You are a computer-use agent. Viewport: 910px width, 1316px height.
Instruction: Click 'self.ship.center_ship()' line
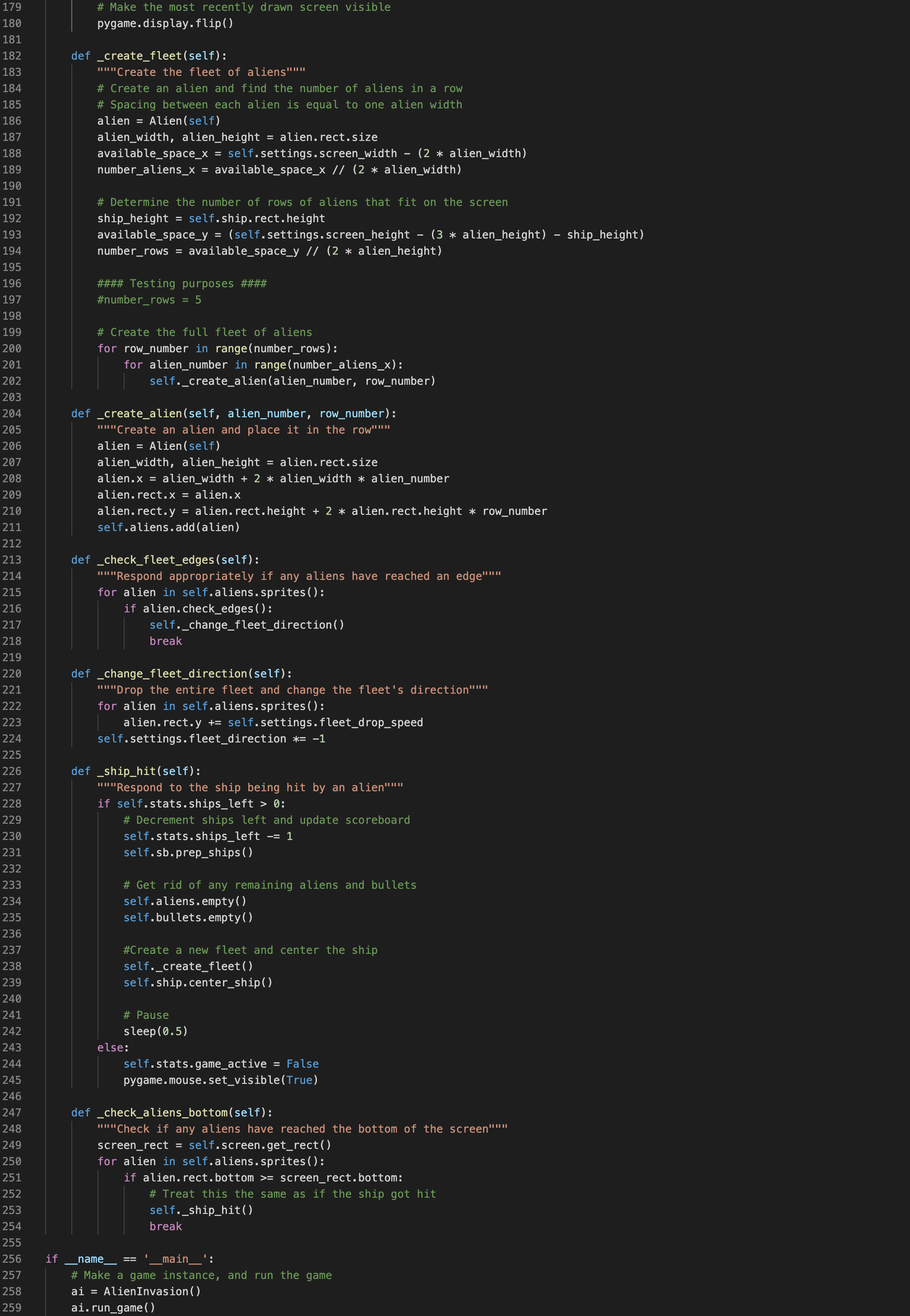point(198,983)
